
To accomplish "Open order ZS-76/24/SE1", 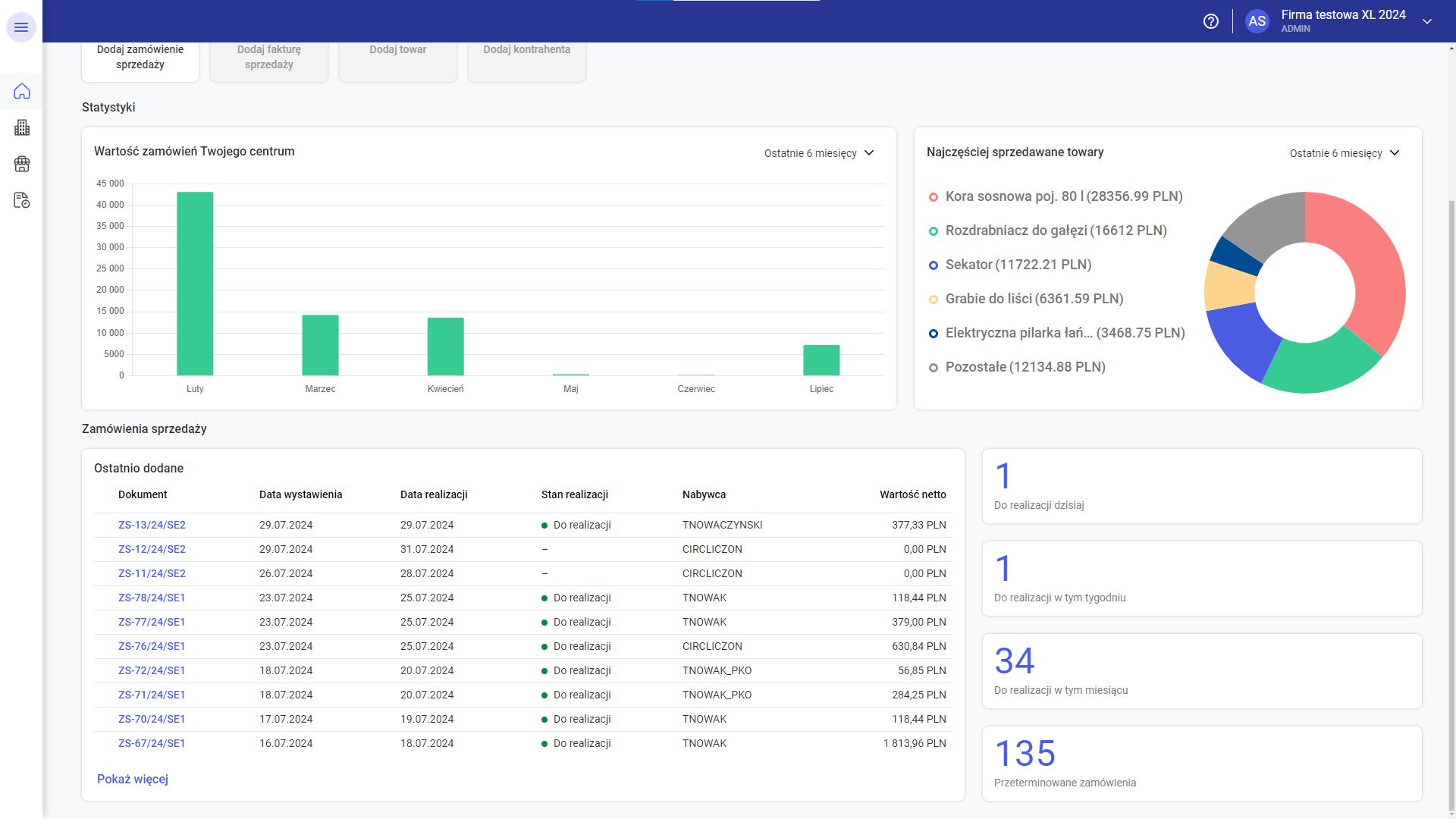I will click(x=152, y=646).
